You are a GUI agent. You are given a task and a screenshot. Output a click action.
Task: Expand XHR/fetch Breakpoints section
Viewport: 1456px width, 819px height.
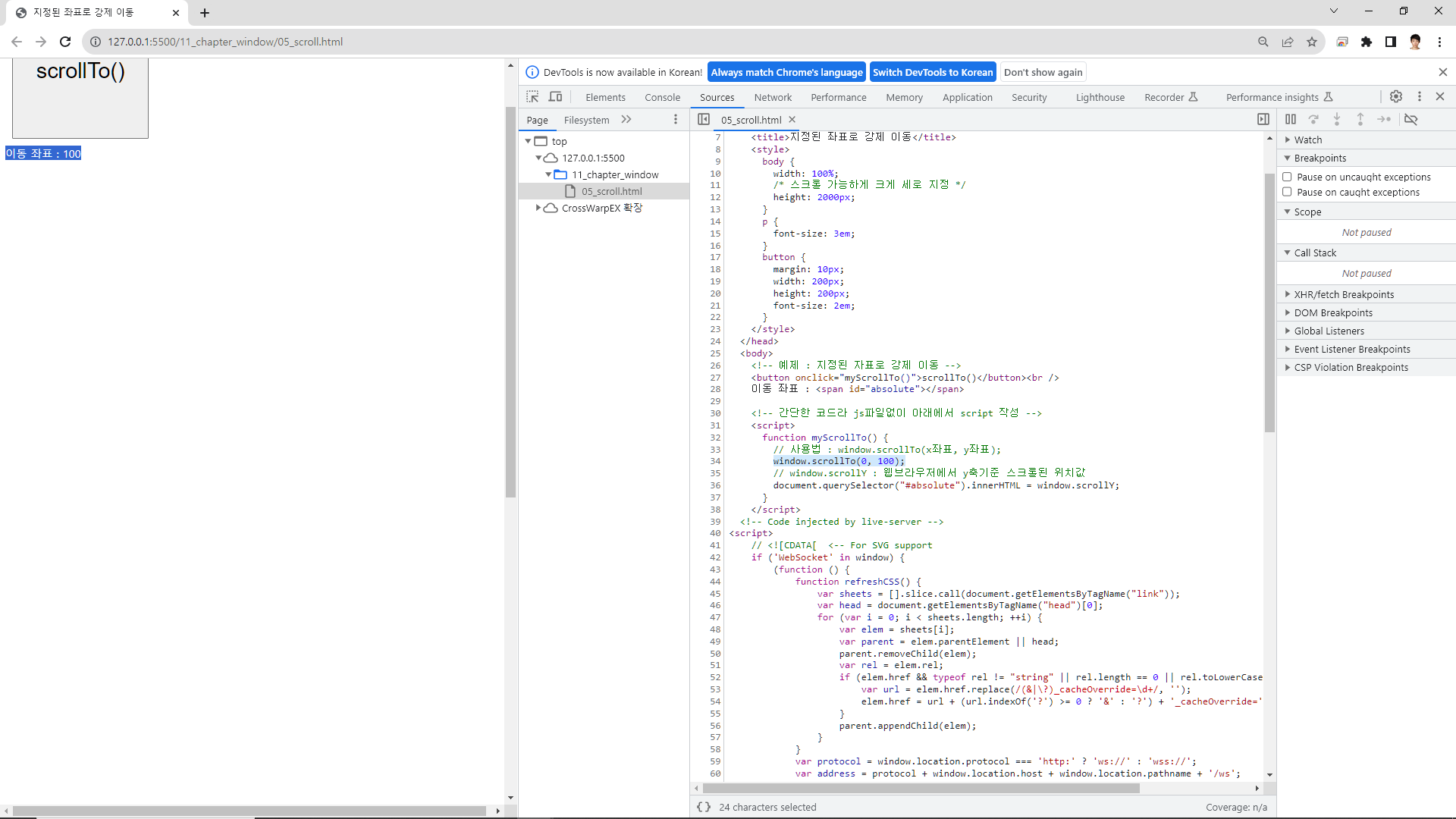(1344, 294)
